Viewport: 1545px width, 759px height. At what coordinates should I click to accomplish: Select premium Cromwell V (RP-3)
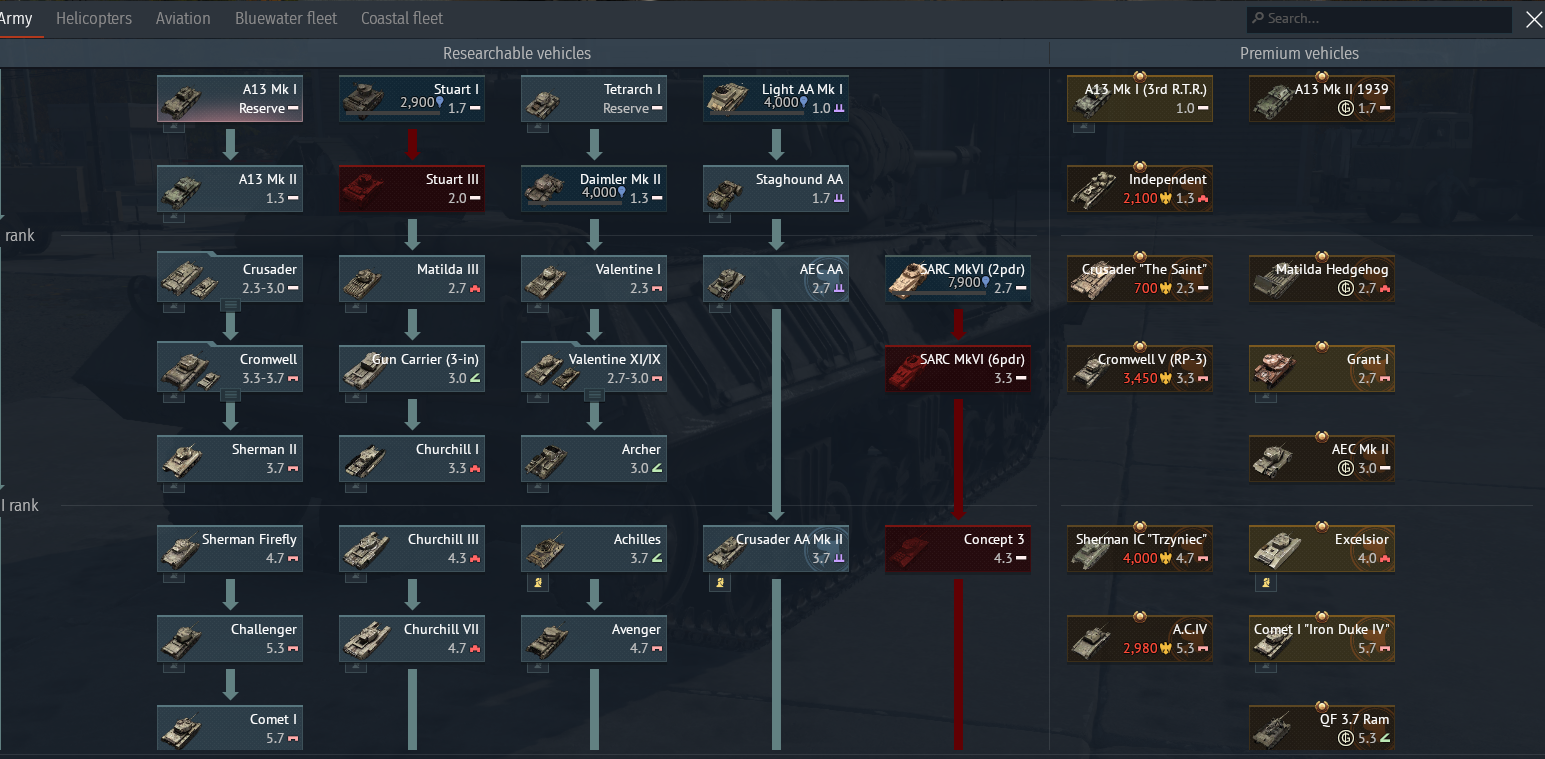[x=1140, y=369]
